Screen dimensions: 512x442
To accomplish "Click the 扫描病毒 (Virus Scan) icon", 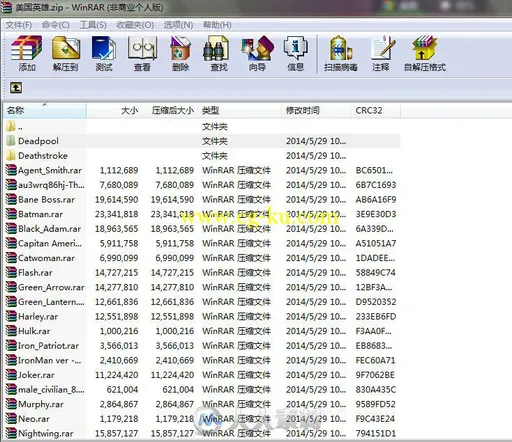I will pos(341,53).
